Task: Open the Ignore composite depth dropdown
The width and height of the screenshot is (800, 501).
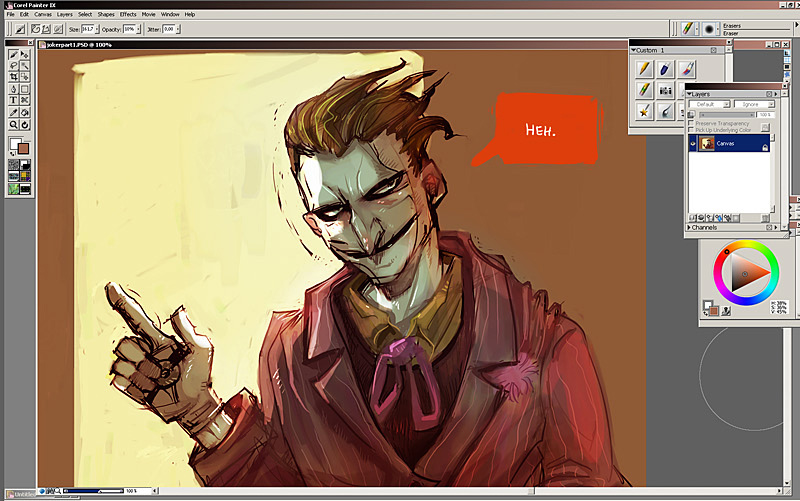Action: pos(754,104)
